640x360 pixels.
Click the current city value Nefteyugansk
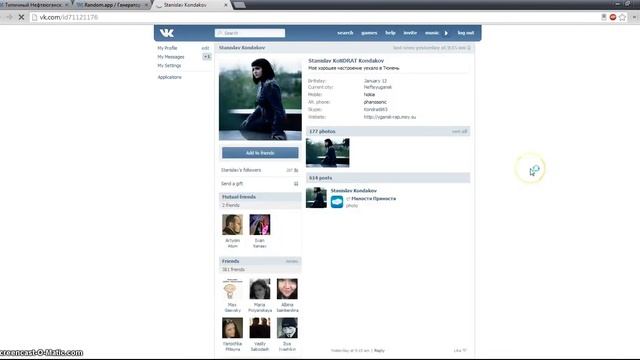[378, 87]
